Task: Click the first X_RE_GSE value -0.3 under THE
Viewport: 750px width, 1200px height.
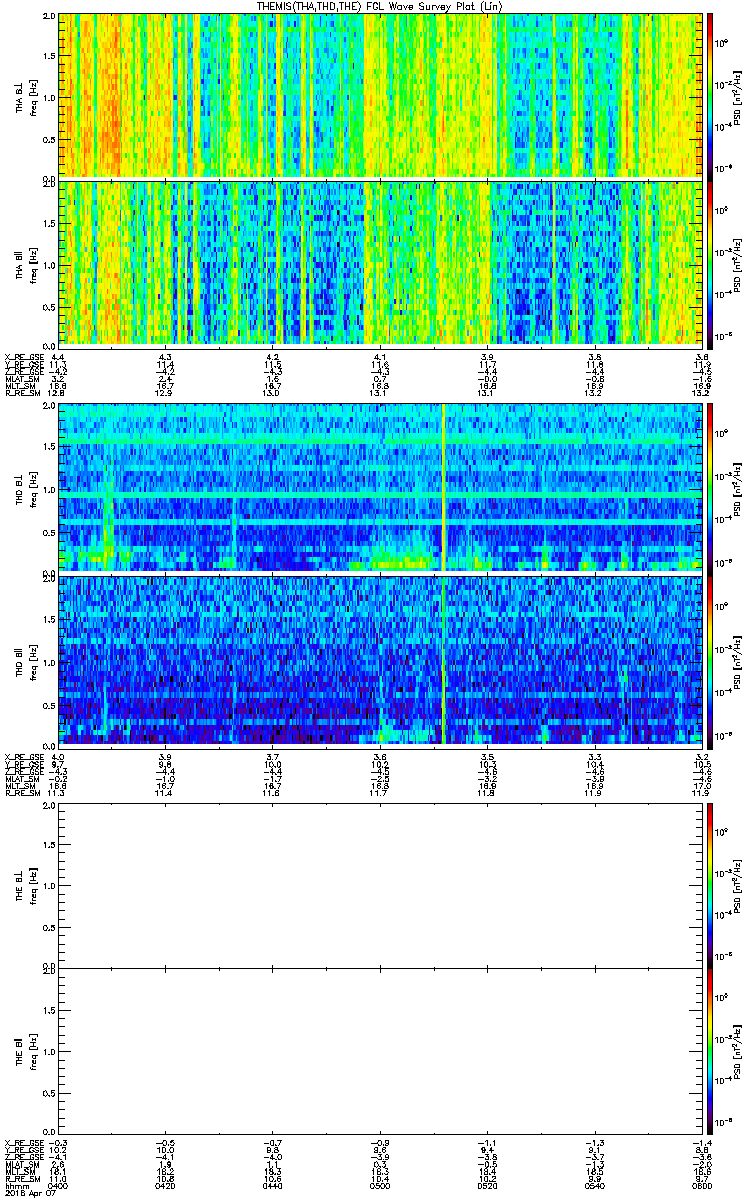Action: [58, 1143]
